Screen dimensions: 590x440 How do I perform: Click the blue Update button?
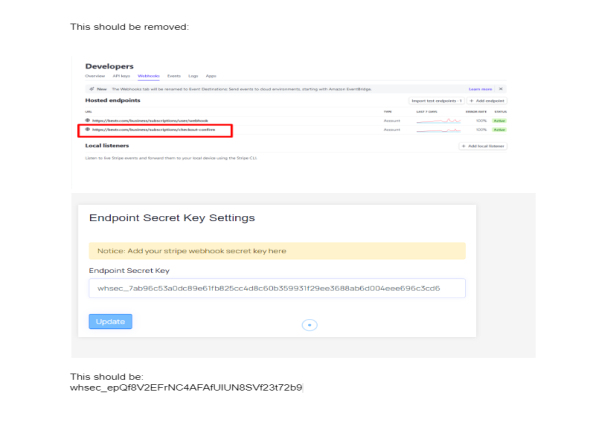coord(110,321)
